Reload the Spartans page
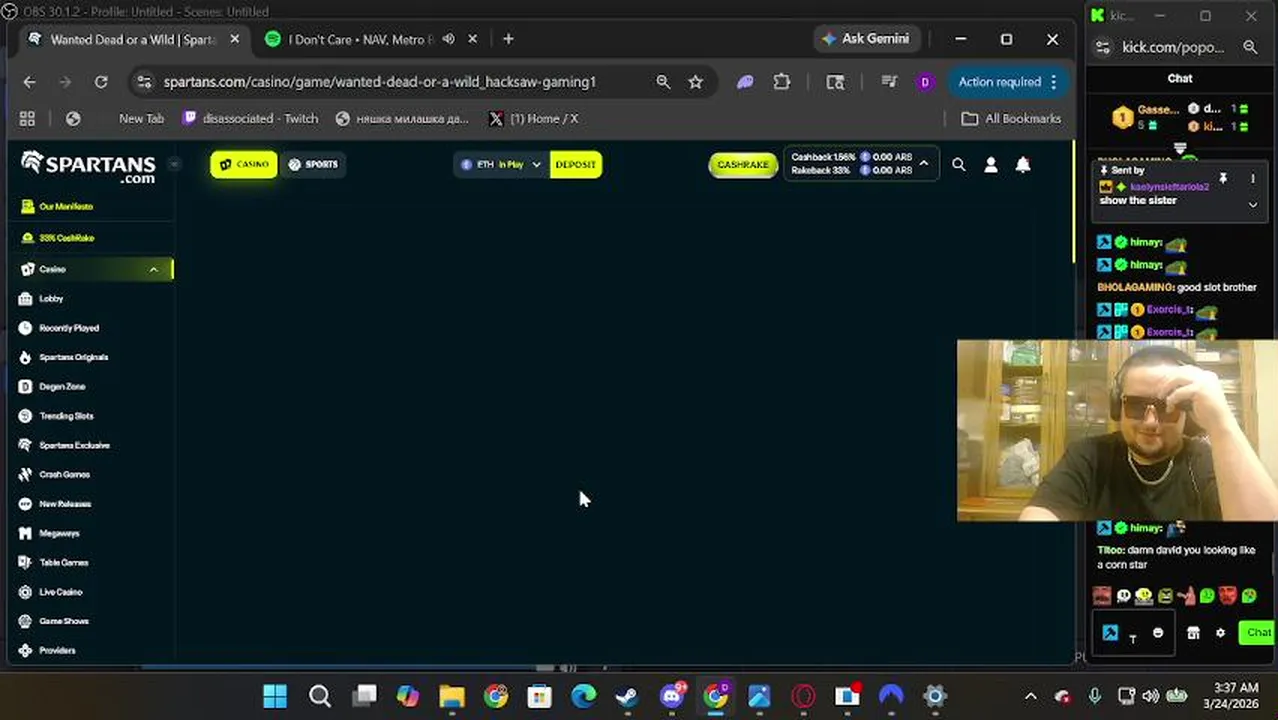 tap(101, 82)
